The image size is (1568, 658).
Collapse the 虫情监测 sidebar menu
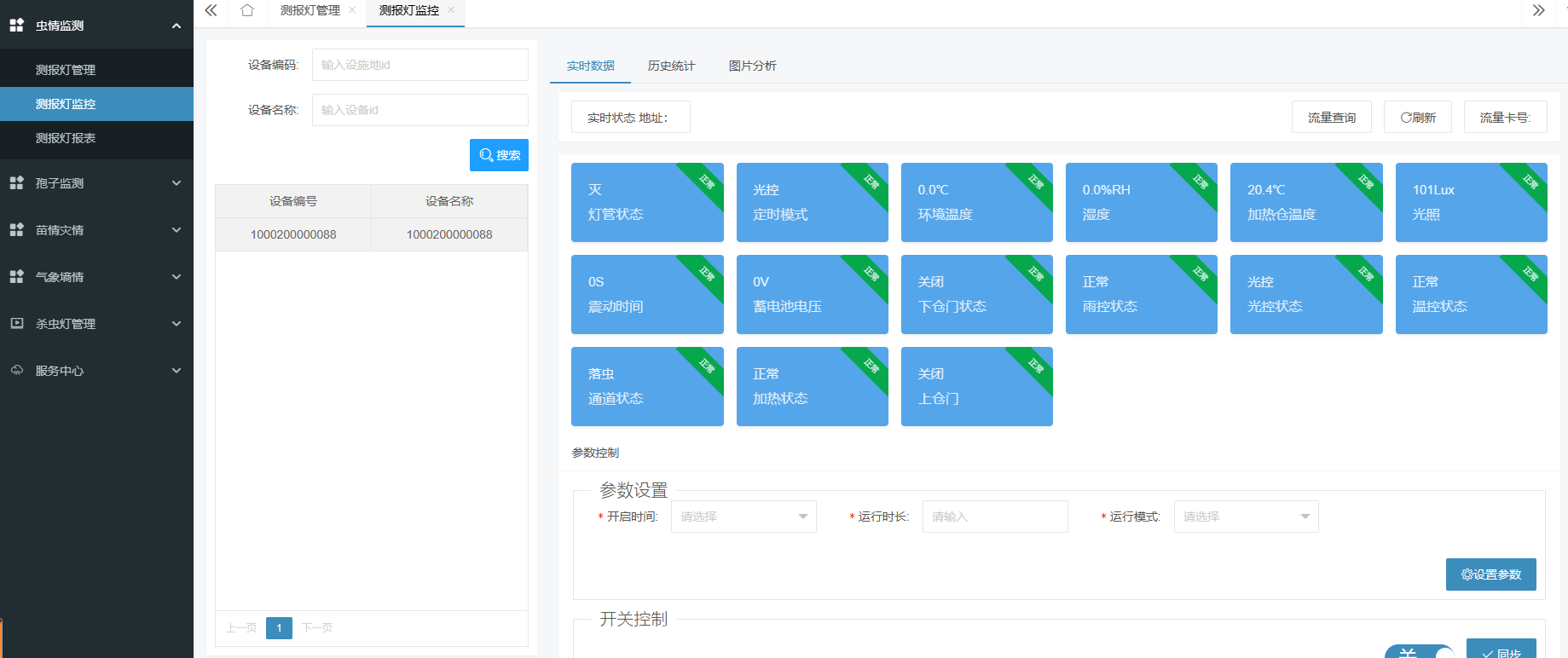click(x=176, y=26)
